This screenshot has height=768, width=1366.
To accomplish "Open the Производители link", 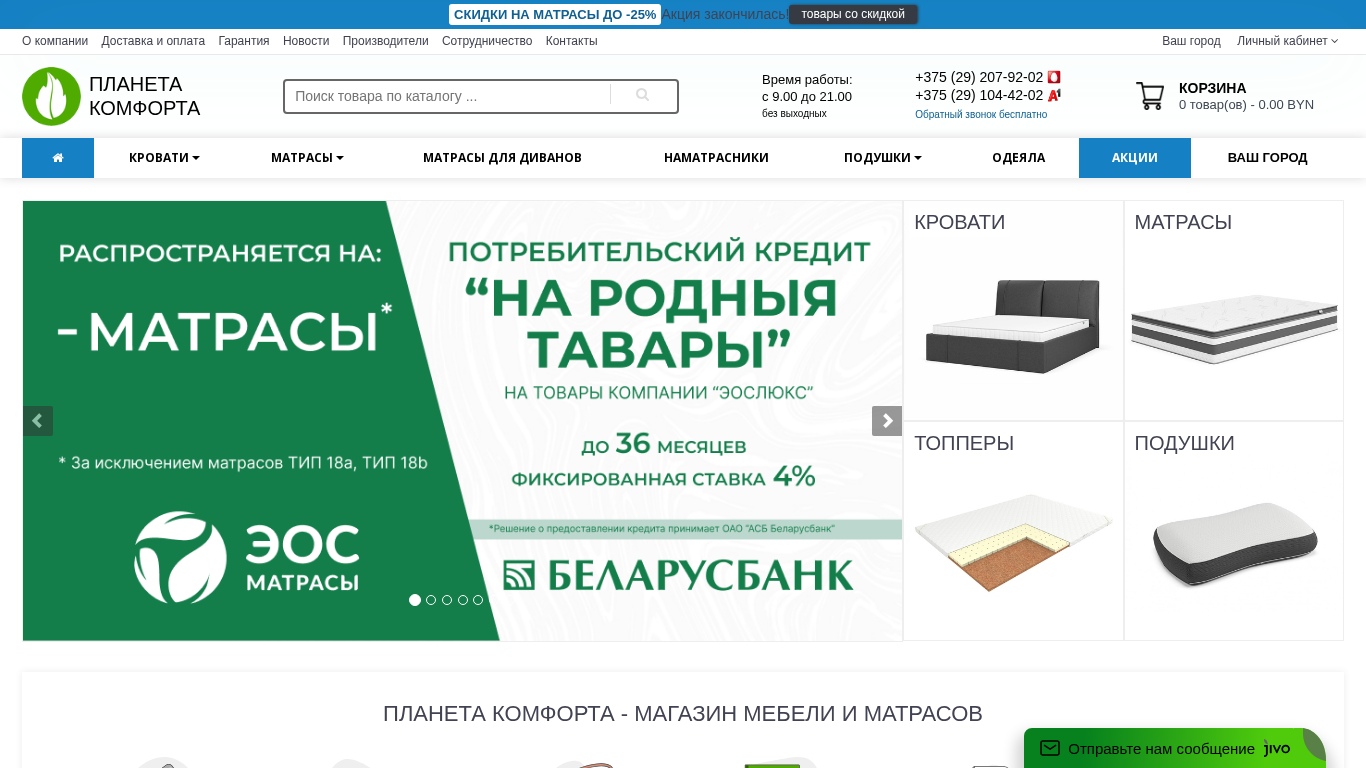I will pos(386,41).
